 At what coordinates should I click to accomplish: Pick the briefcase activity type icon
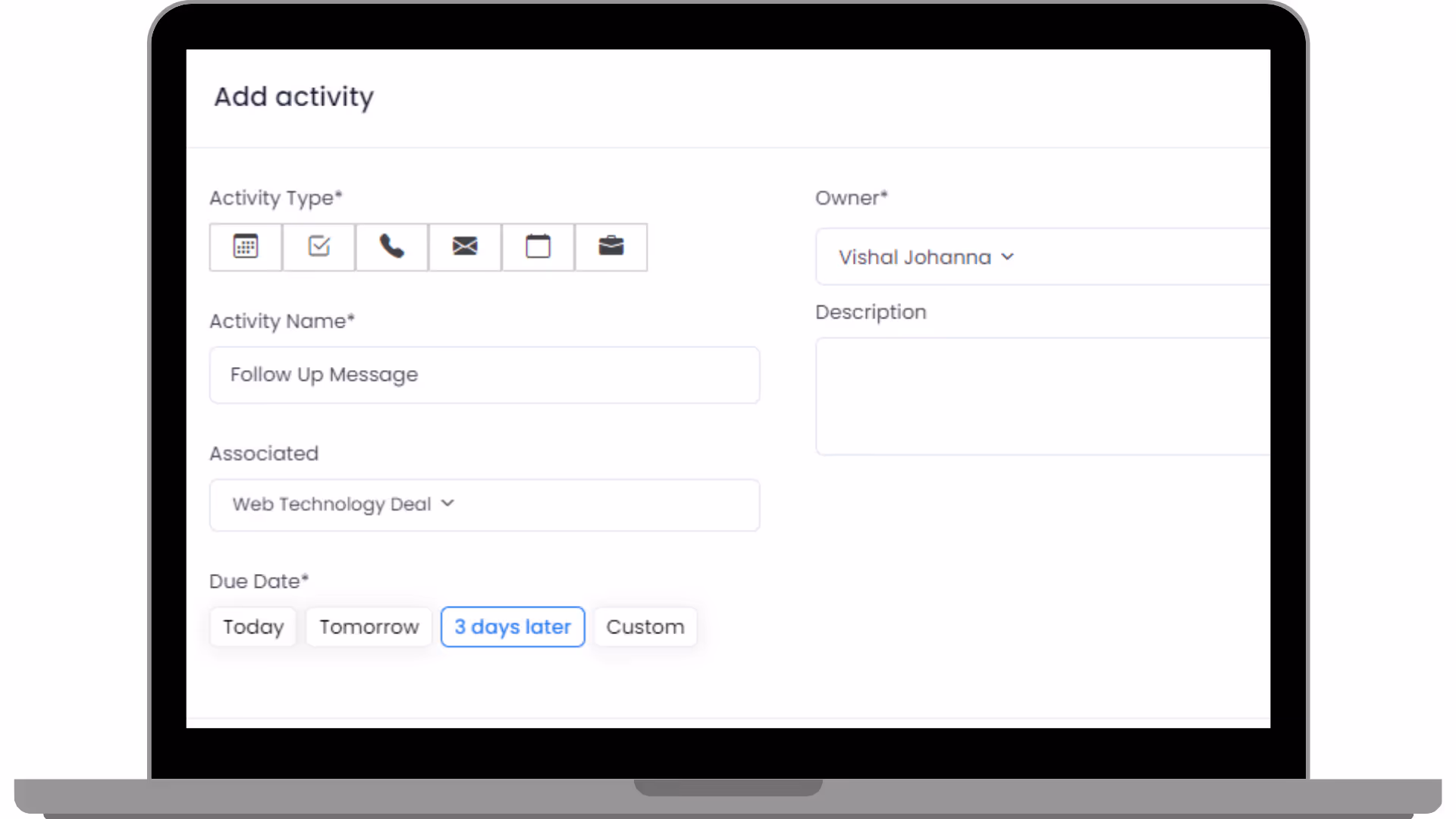(611, 246)
